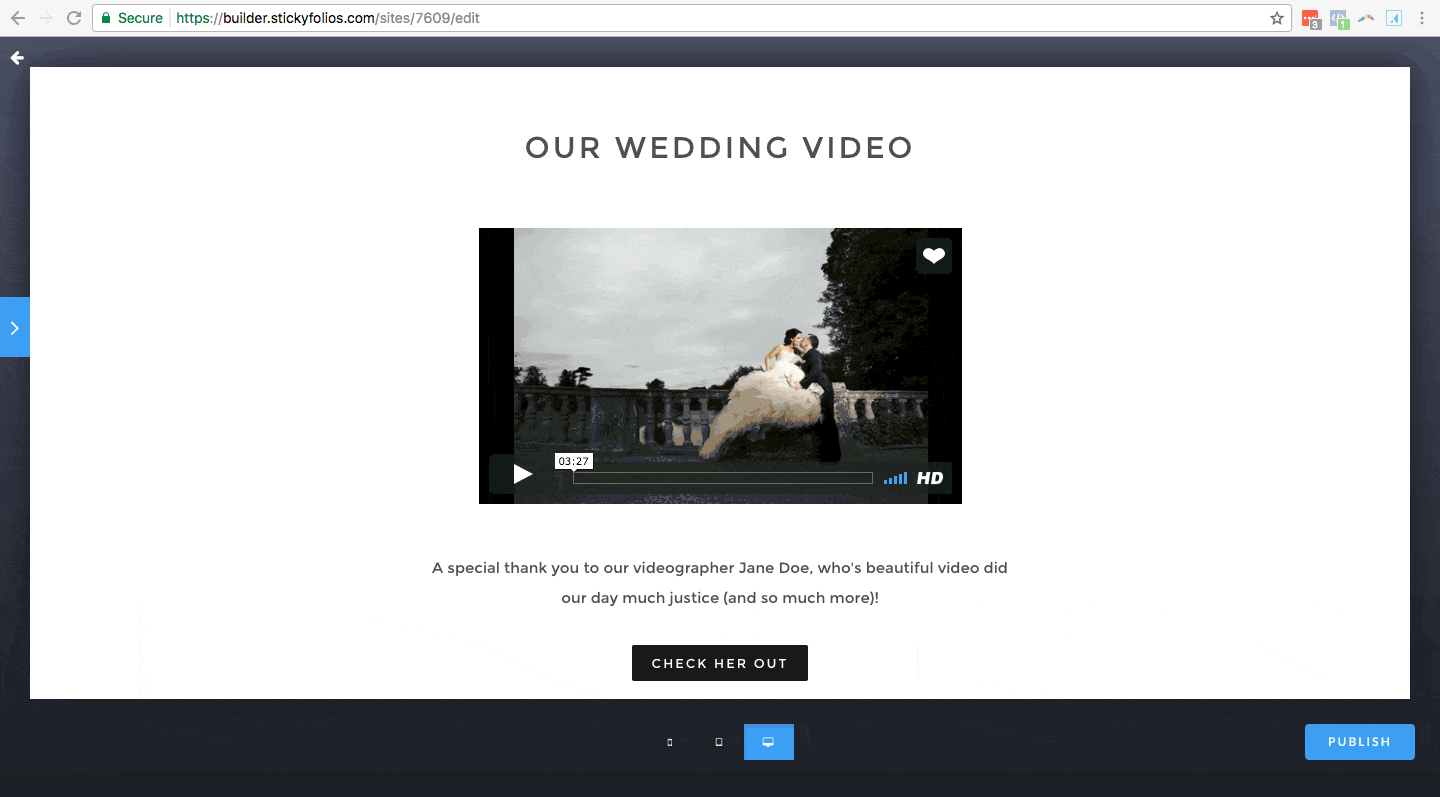
Task: Click the browser forward arrow
Action: point(45,18)
